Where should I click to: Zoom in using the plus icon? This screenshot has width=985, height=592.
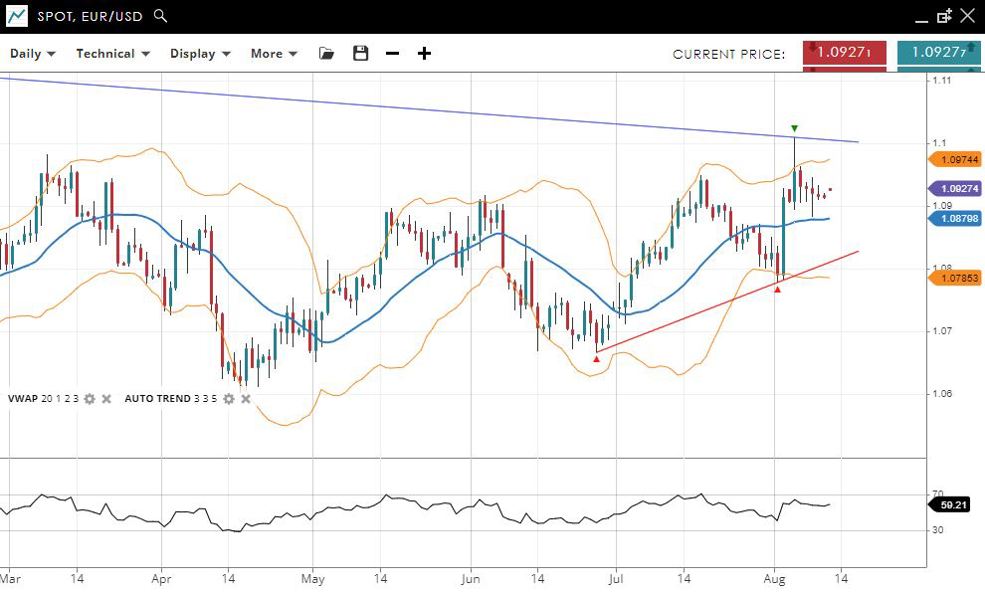tap(424, 54)
